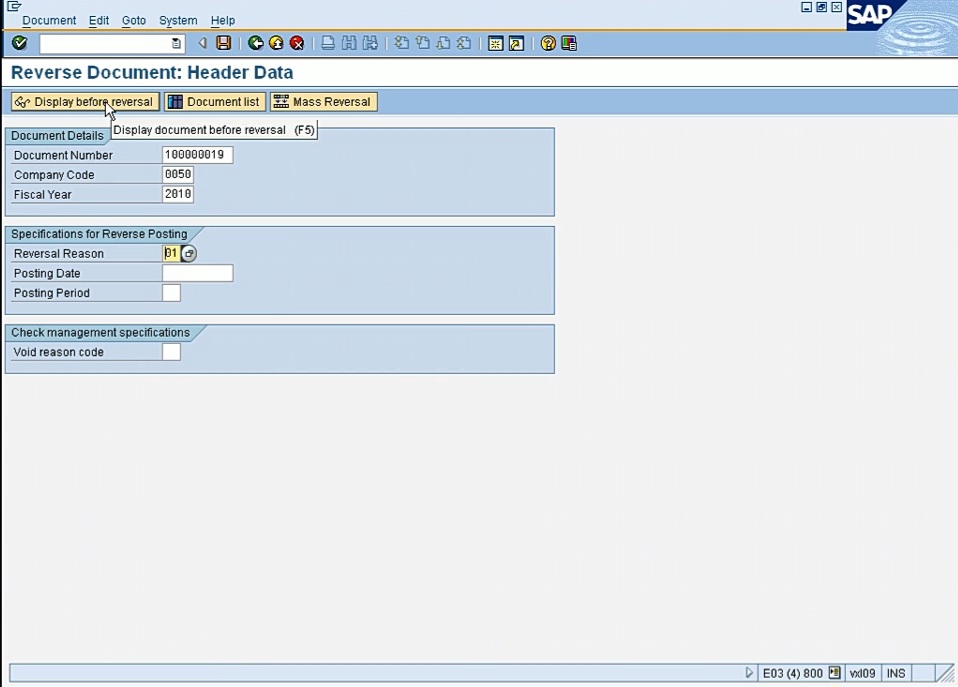Click the status bar system selection list icon

(x=835, y=672)
